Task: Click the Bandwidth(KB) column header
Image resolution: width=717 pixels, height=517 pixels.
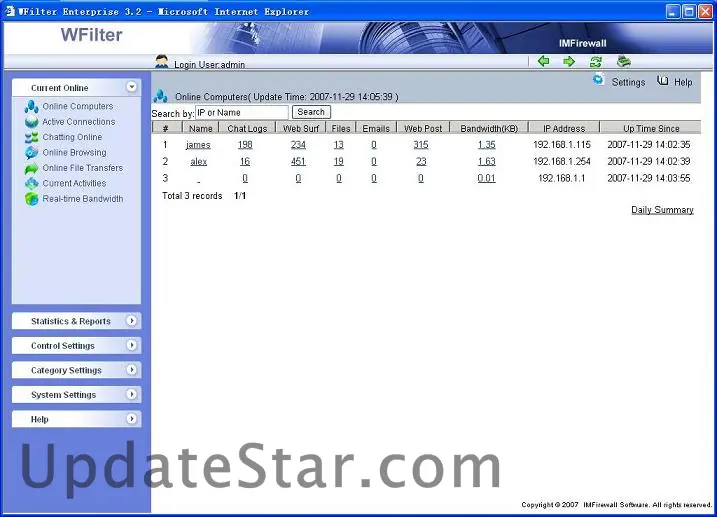Action: [x=489, y=128]
